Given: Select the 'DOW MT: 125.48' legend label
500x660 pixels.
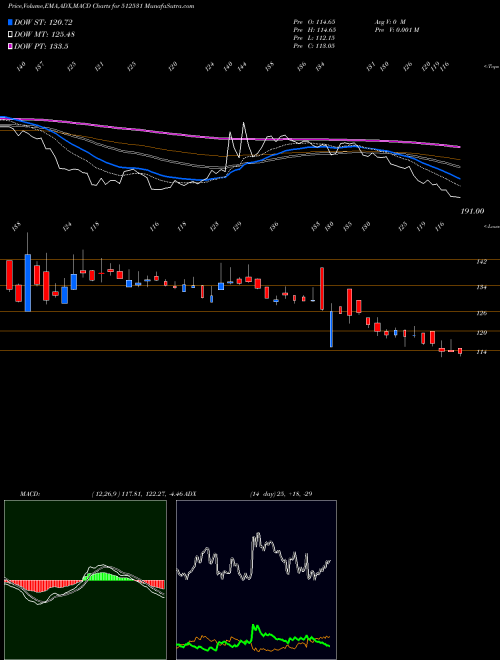Looking at the screenshot, I should [x=45, y=35].
